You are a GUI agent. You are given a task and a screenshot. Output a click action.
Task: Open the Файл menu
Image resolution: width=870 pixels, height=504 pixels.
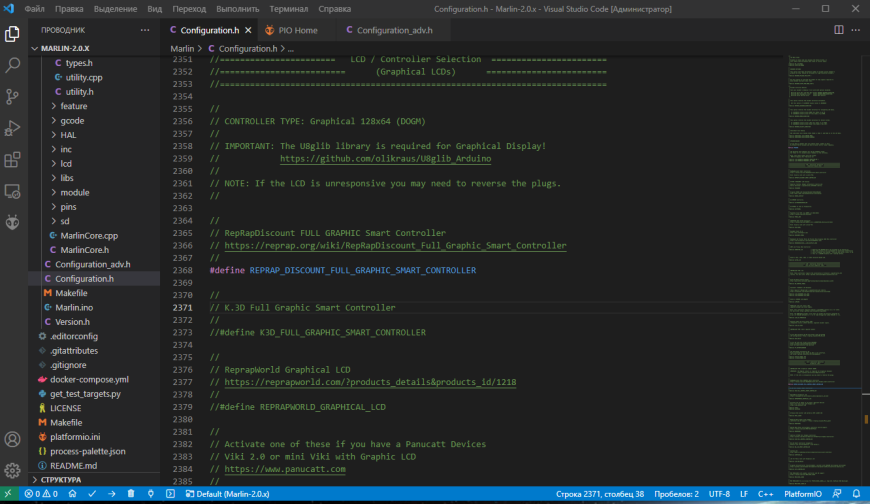pyautogui.click(x=34, y=9)
